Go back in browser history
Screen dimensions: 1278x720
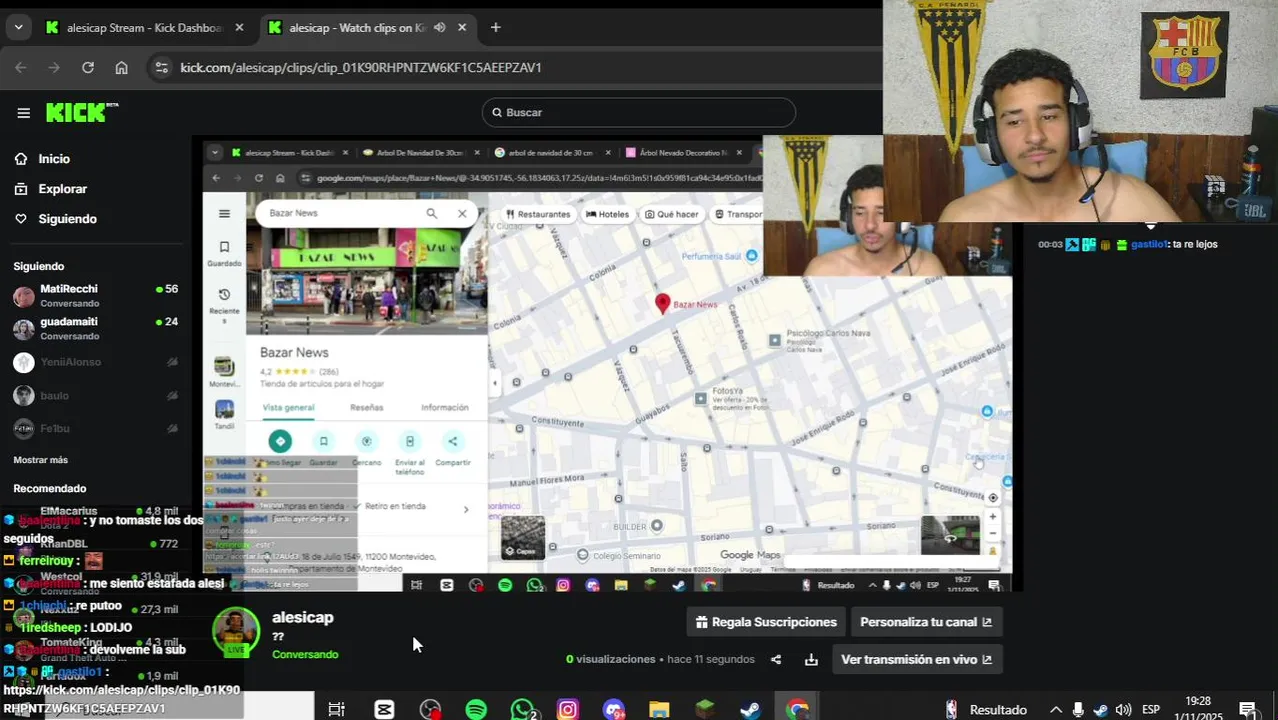tap(21, 67)
